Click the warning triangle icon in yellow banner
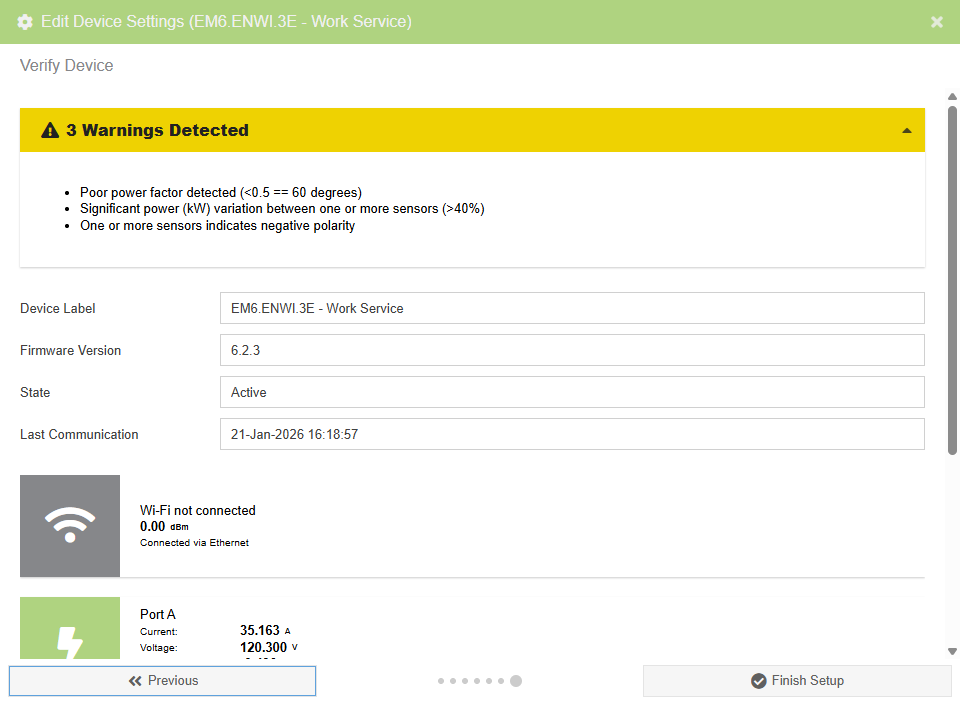Viewport: 960px width, 703px height. coord(50,131)
